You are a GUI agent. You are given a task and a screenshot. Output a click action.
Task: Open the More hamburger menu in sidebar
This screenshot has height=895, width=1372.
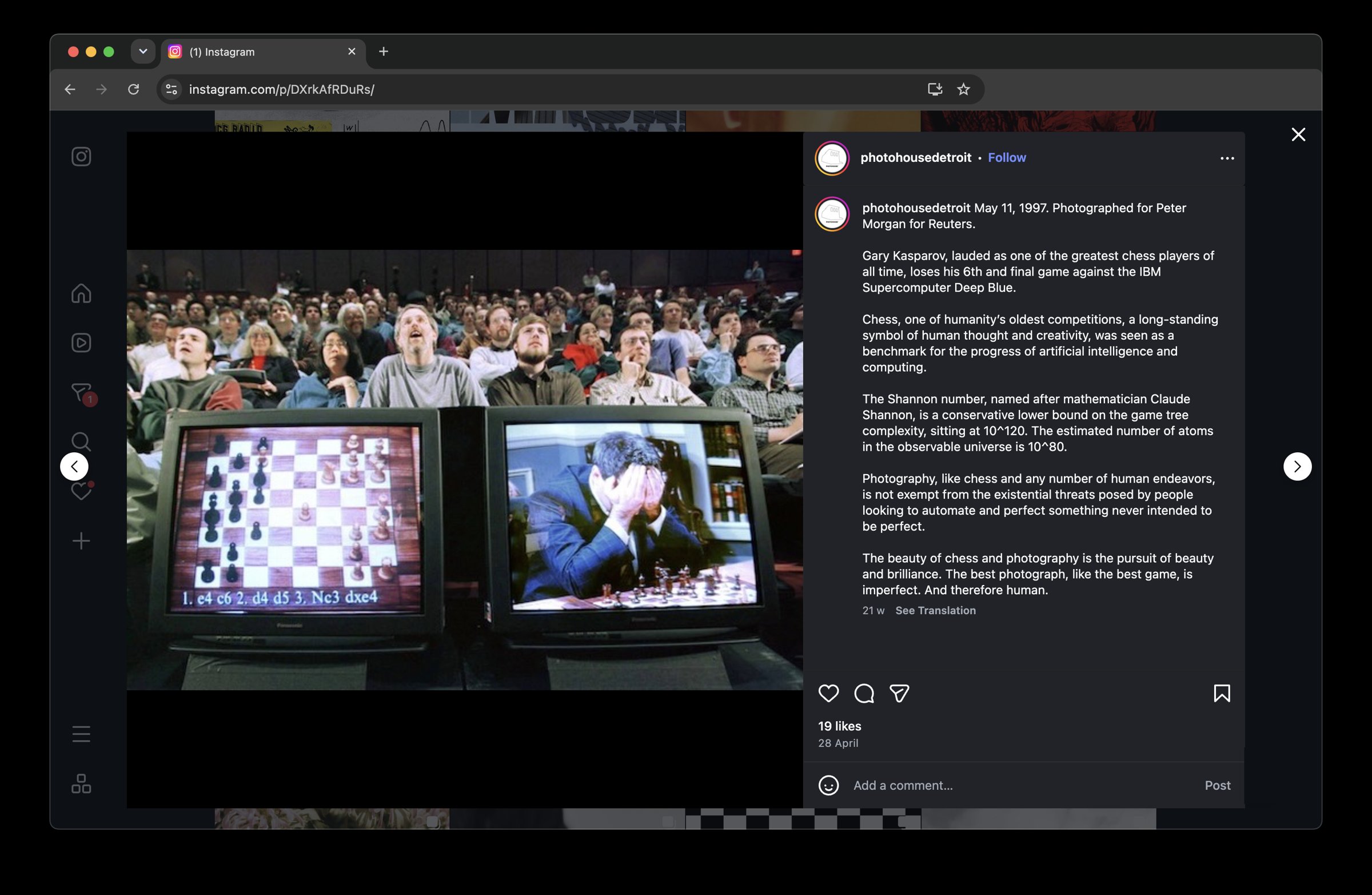[81, 734]
